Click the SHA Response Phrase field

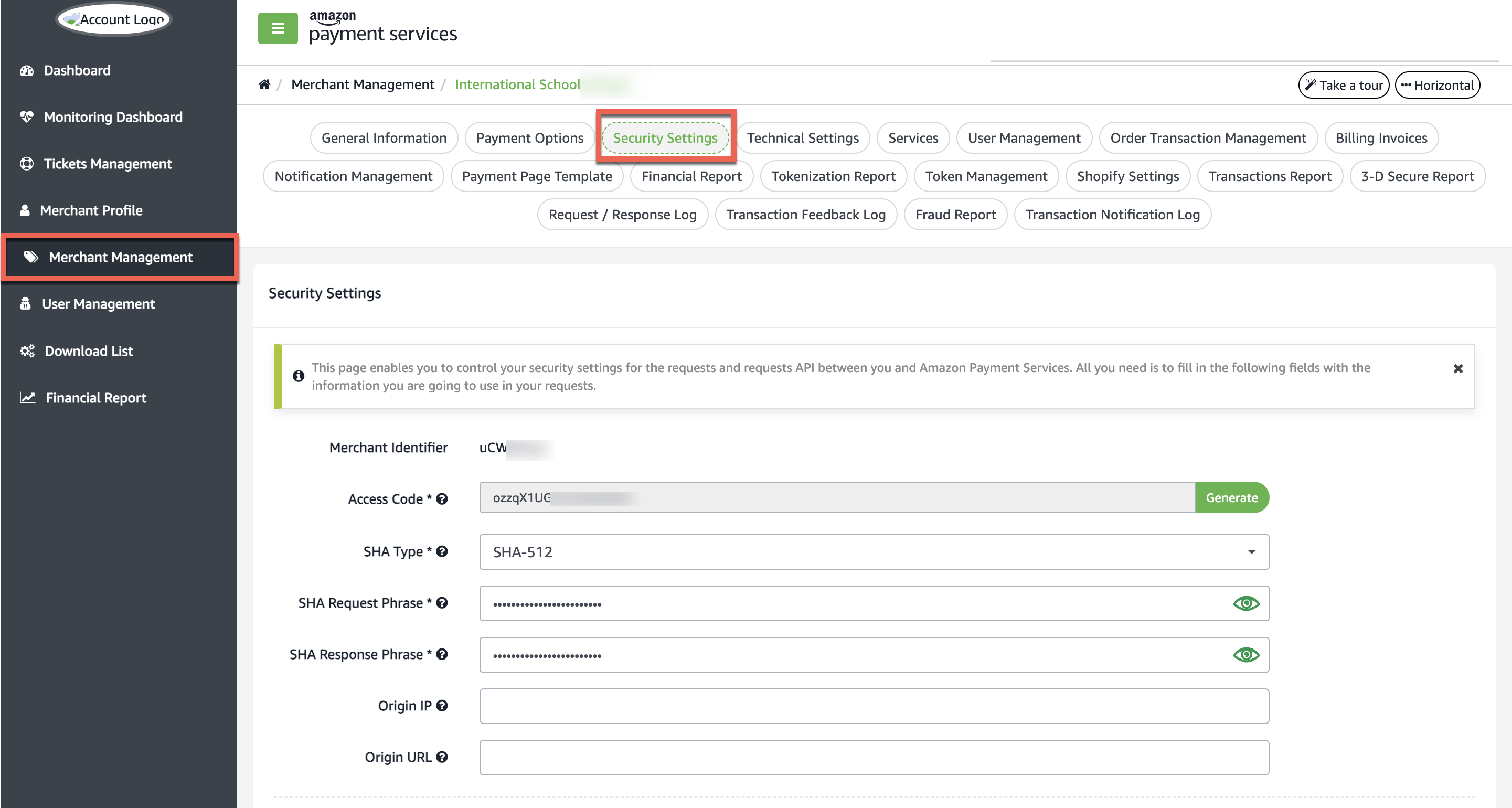(874, 655)
